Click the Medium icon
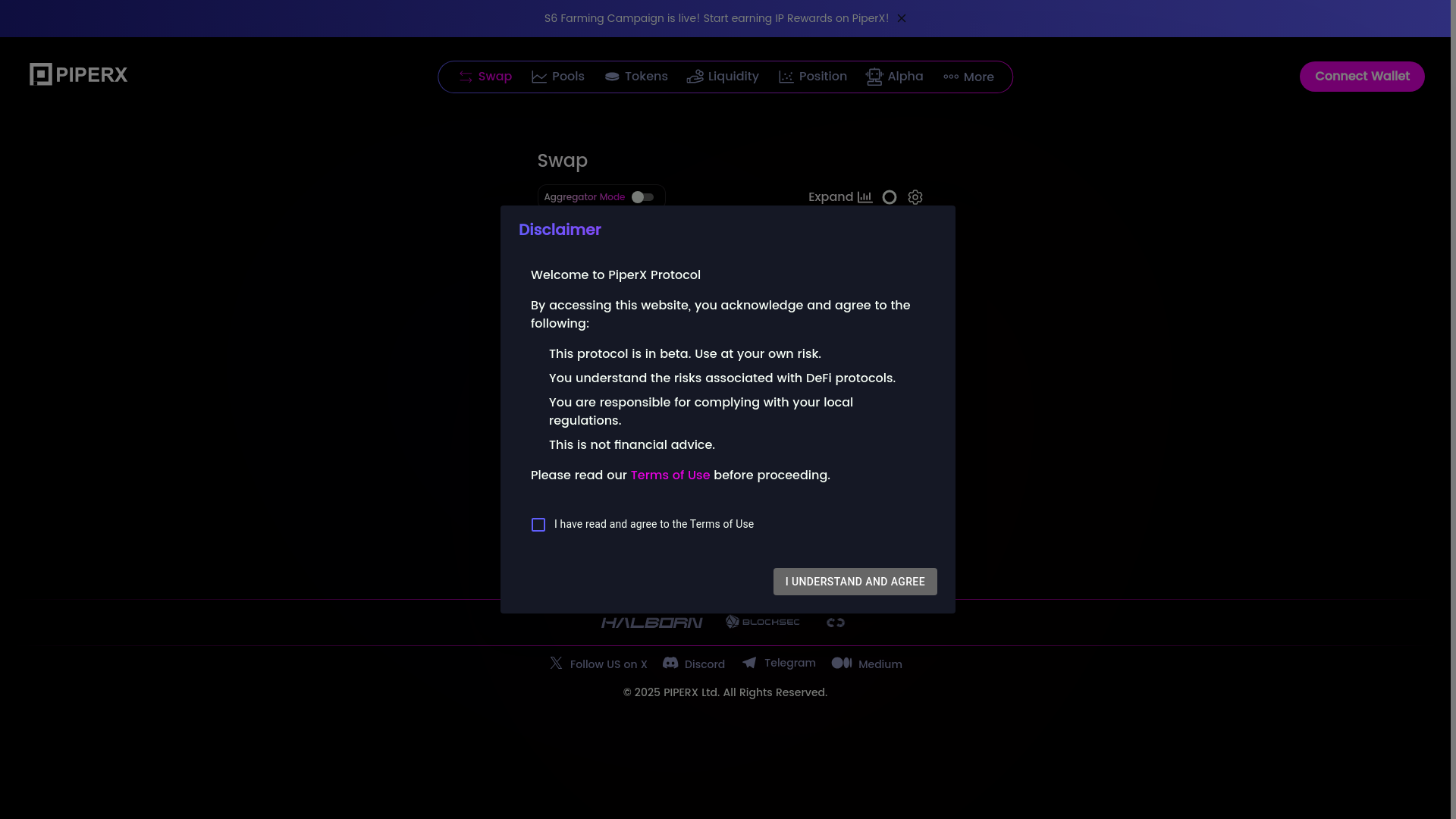 [842, 663]
